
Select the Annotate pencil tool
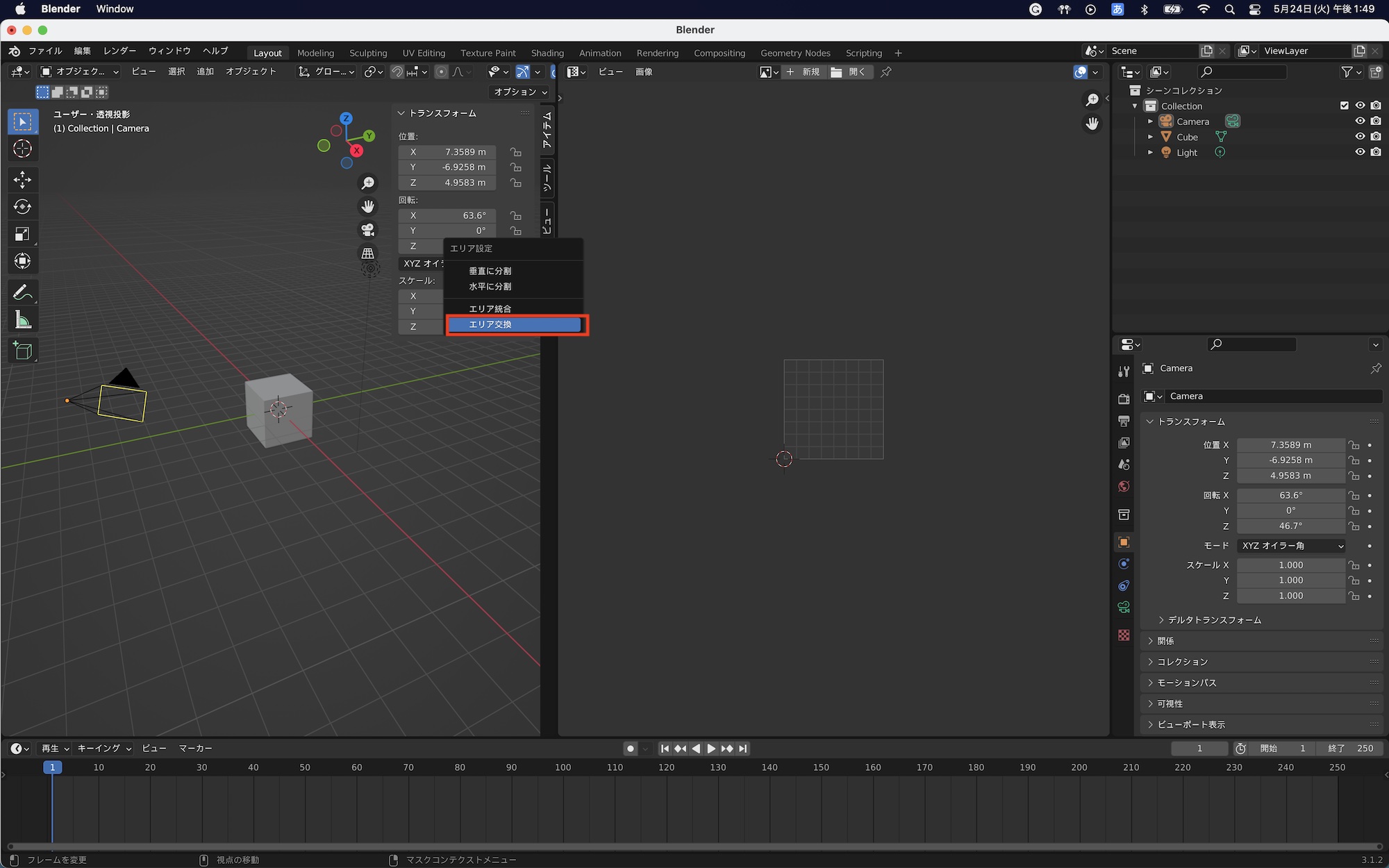(22, 292)
